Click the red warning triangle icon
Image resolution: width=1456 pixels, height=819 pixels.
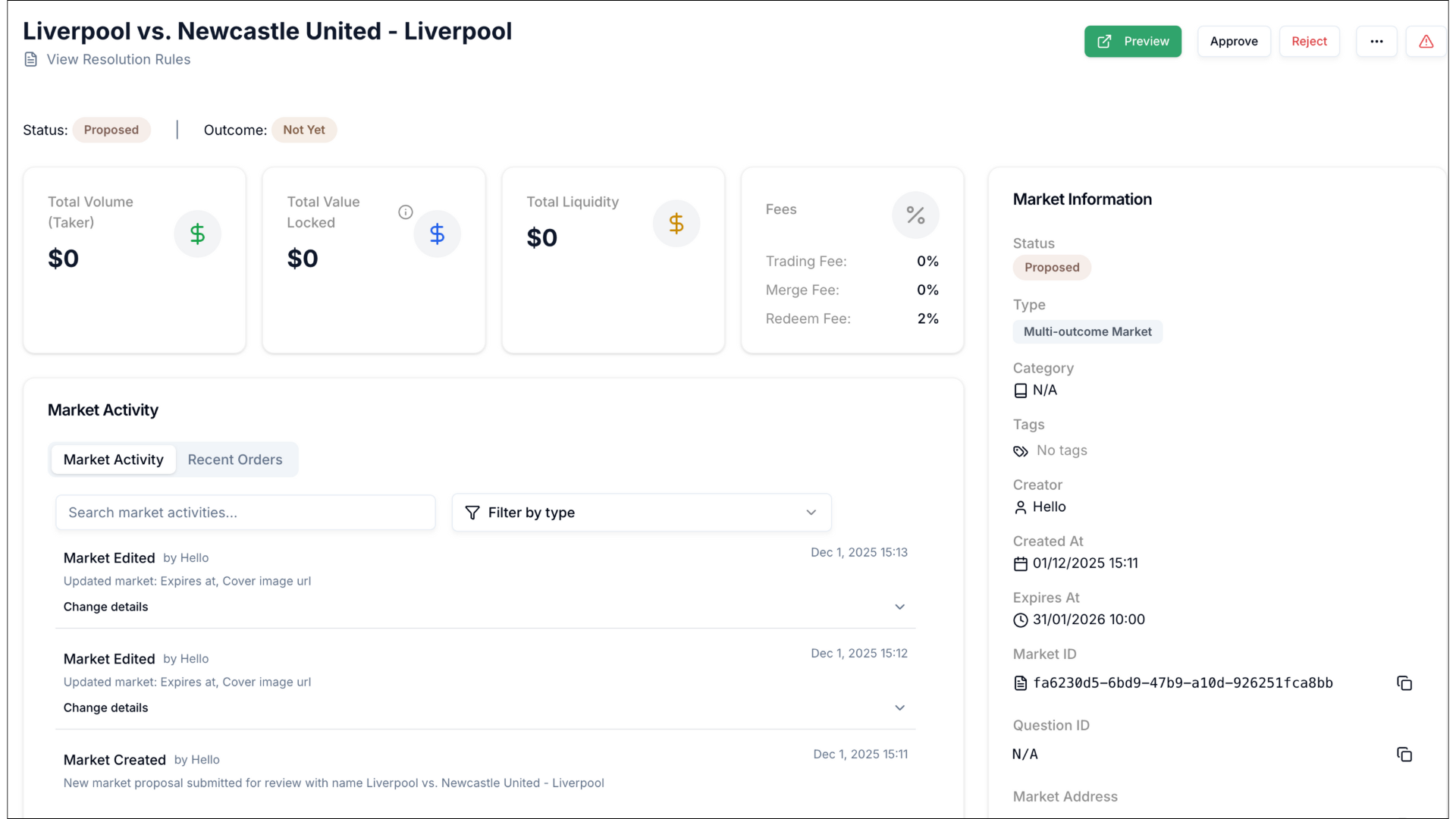(1426, 42)
